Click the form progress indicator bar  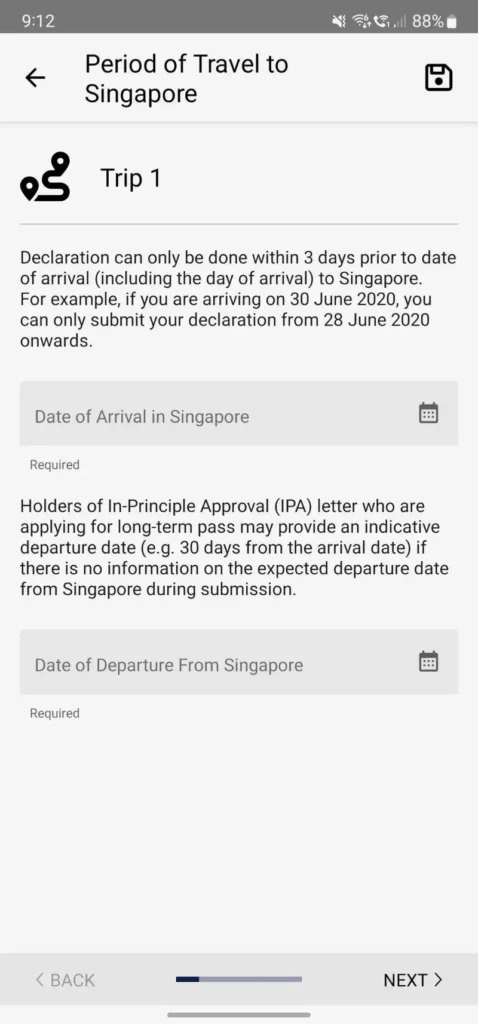pyautogui.click(x=239, y=979)
